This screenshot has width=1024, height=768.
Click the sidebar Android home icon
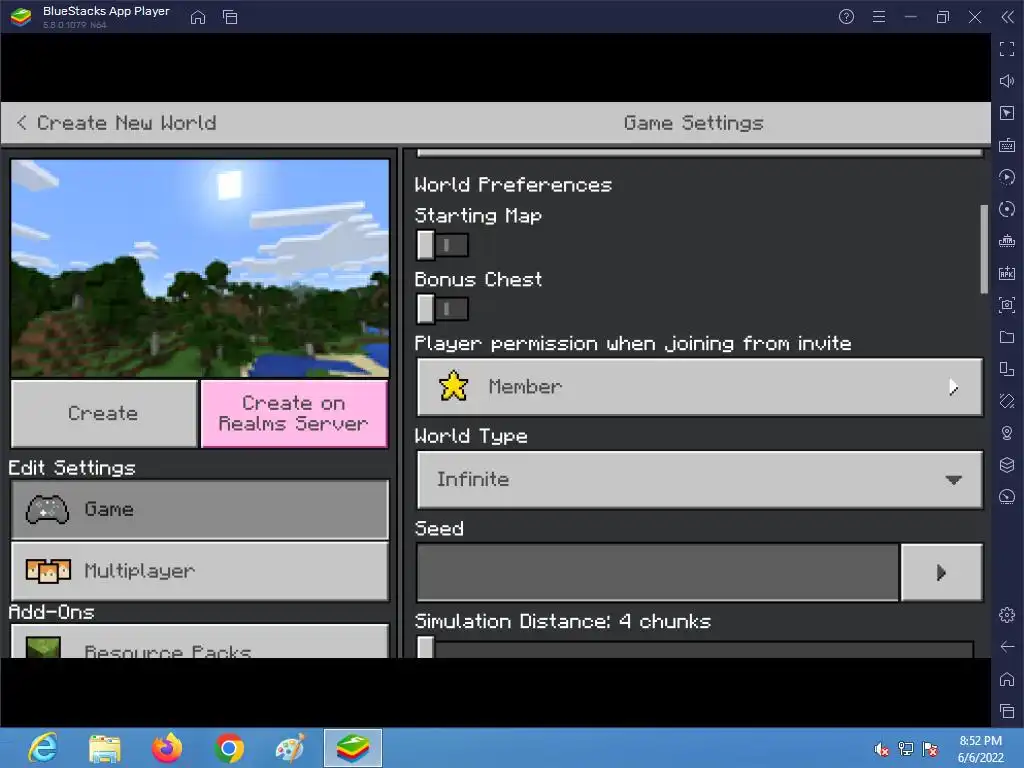coord(1007,679)
